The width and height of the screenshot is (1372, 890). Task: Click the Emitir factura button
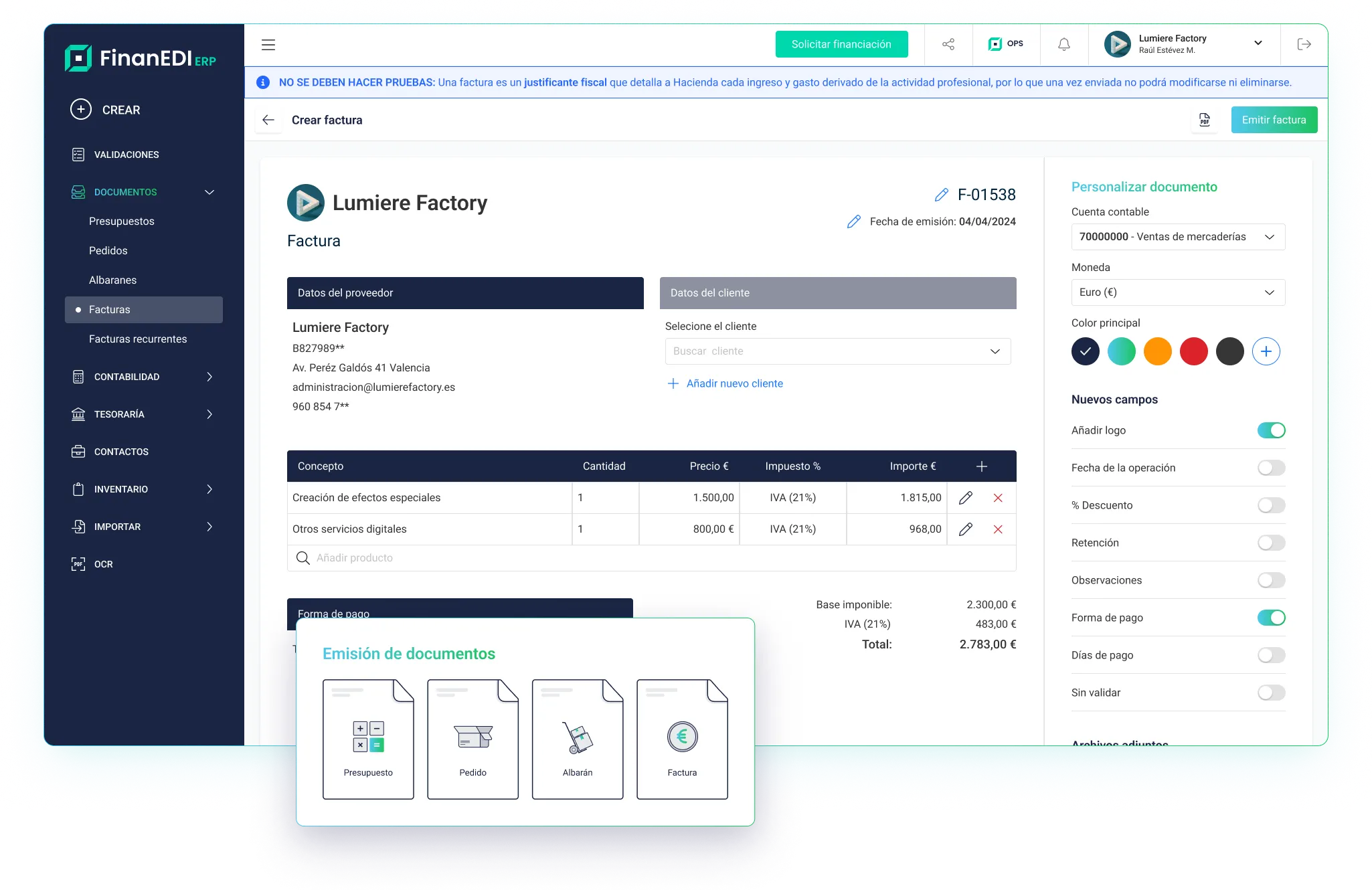[x=1274, y=120]
